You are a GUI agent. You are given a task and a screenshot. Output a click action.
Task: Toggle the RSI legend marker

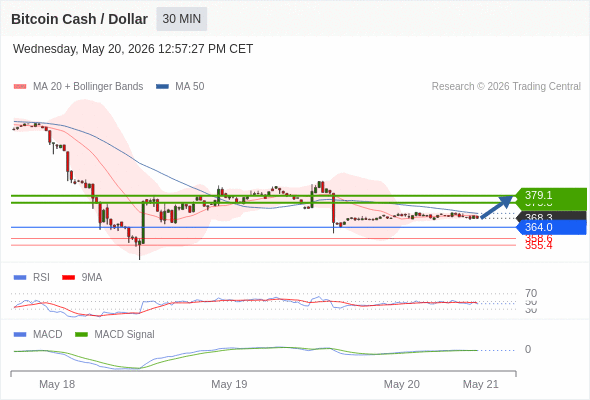(20, 278)
